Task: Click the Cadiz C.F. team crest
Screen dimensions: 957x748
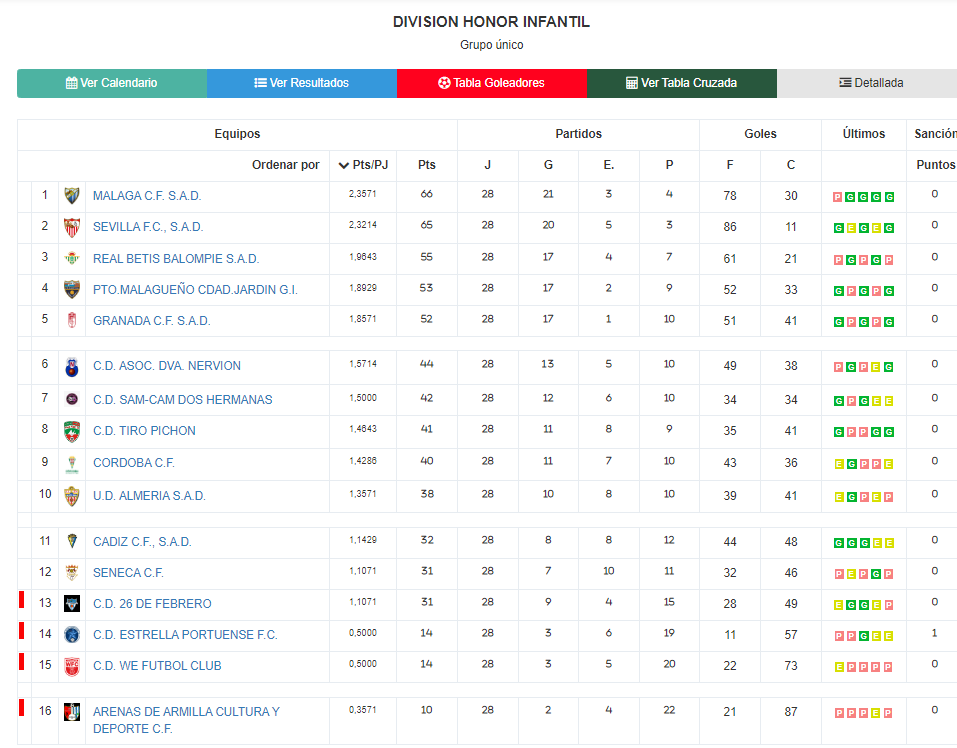Action: (x=72, y=541)
